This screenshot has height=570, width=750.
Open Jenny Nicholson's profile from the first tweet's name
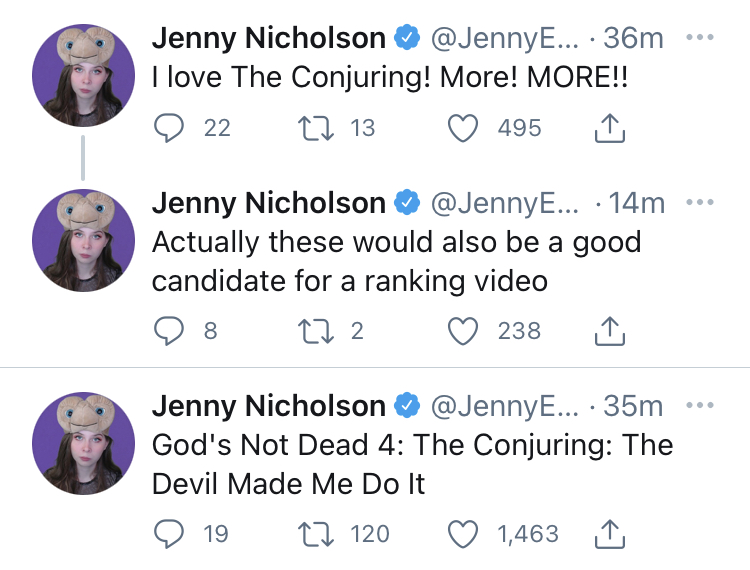point(268,39)
